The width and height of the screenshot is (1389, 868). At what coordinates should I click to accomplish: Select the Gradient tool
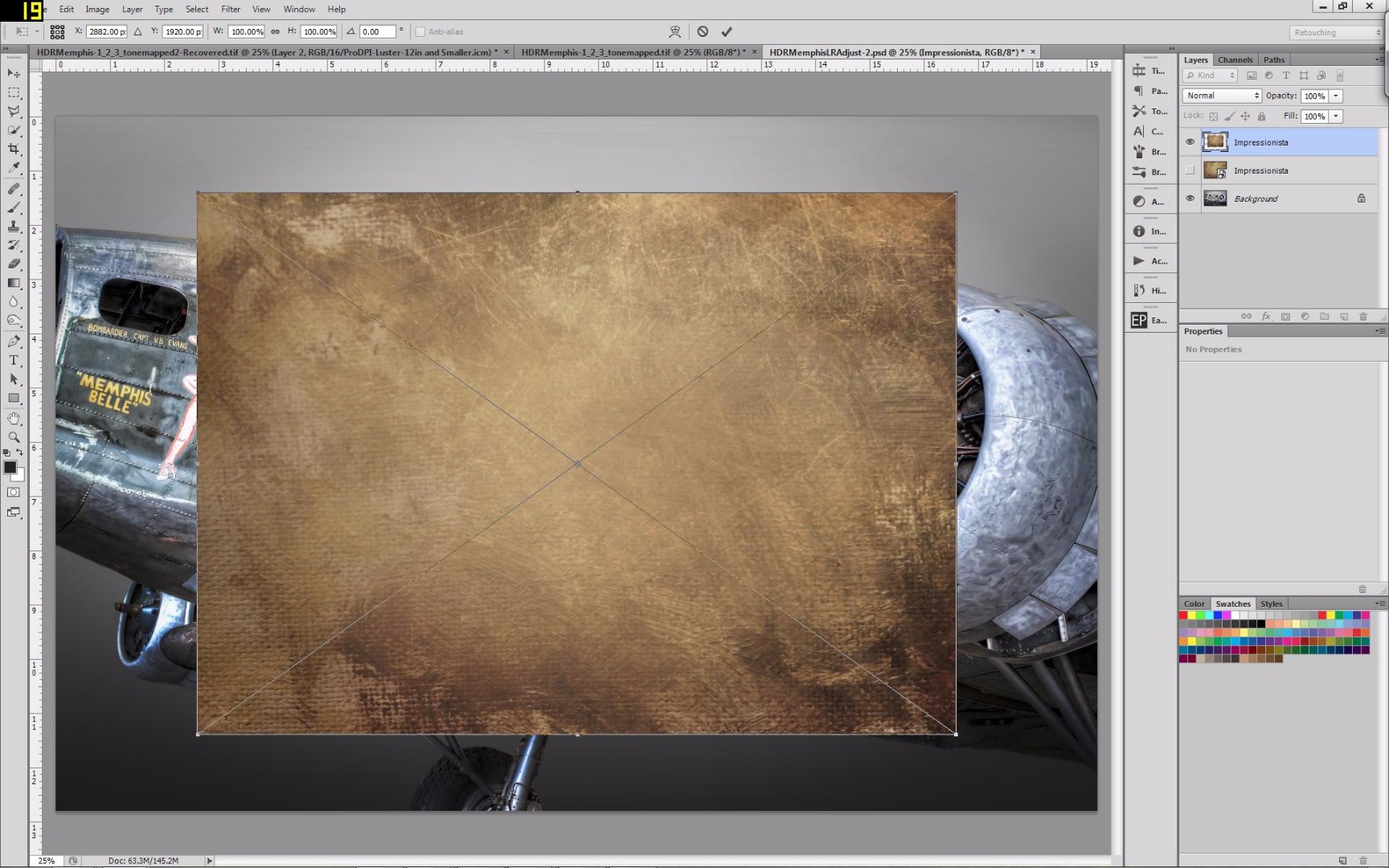tap(14, 283)
